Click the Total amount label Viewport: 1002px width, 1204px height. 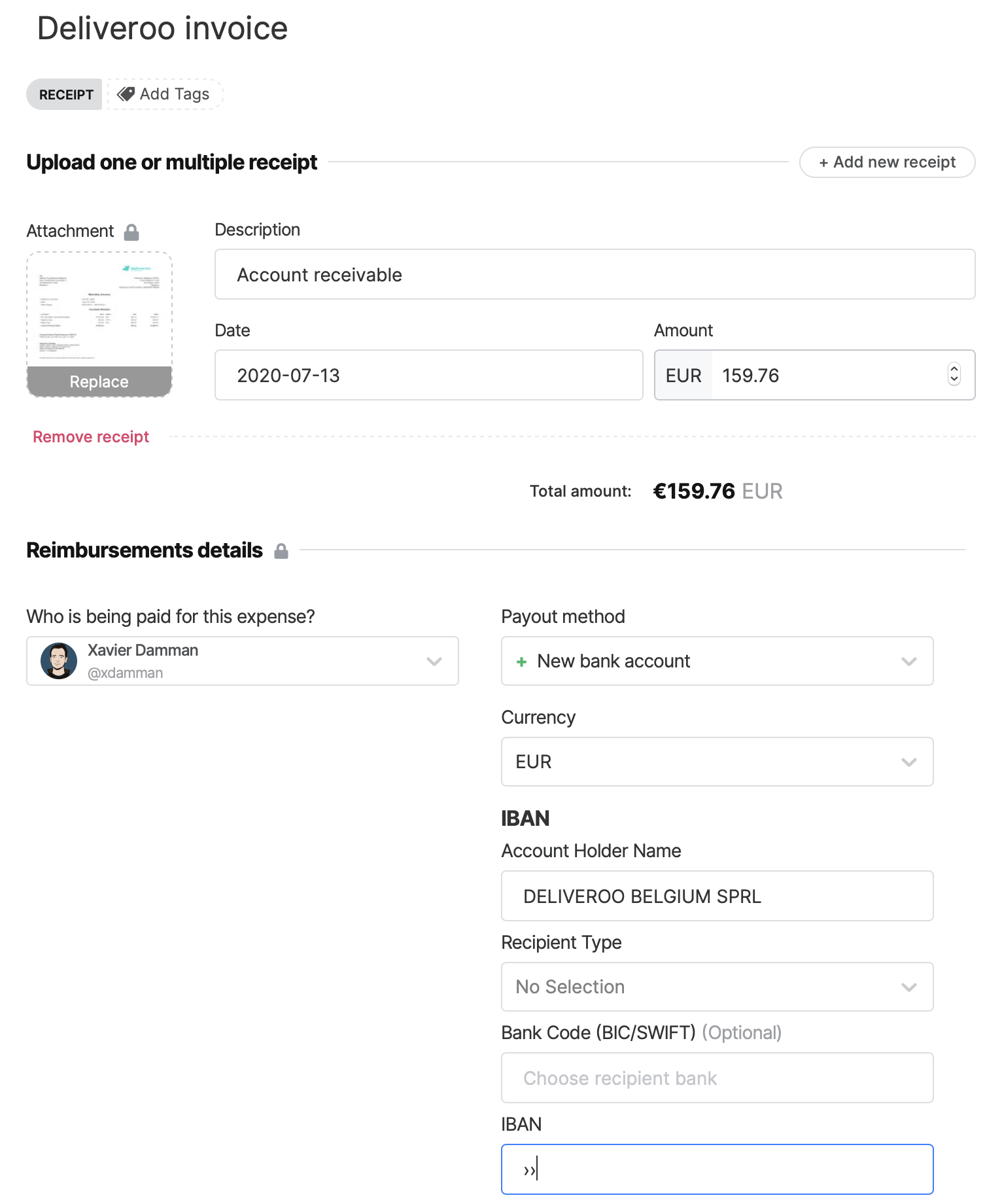click(x=580, y=491)
